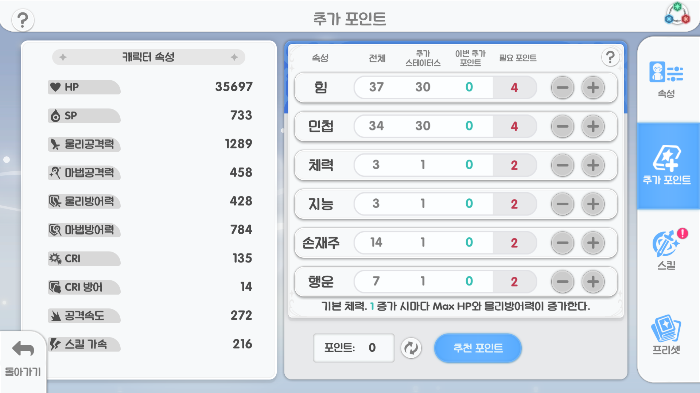Image resolution: width=700 pixels, height=393 pixels.
Task: Decrease 지능 with its minus button
Action: pos(562,204)
